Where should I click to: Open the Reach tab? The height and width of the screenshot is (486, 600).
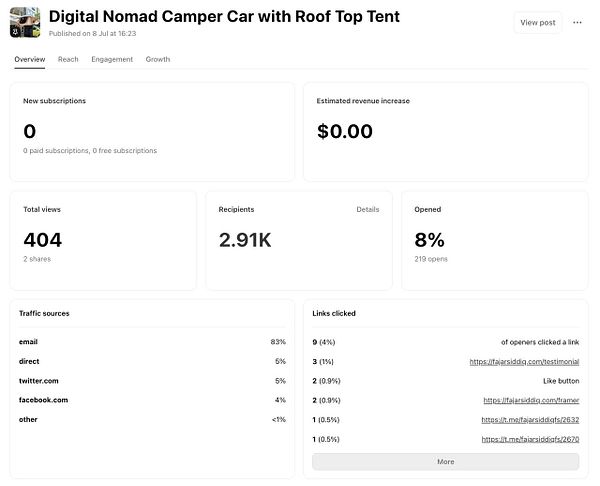68,59
